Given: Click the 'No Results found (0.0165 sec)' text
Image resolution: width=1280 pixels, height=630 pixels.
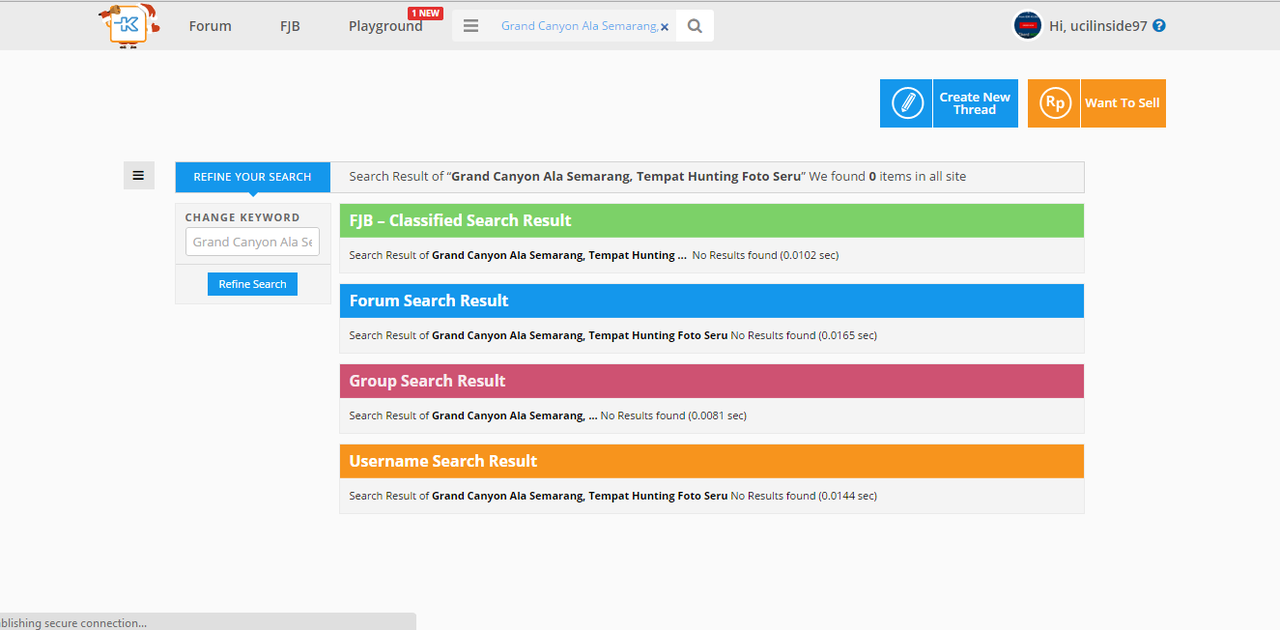Looking at the screenshot, I should click(x=804, y=335).
